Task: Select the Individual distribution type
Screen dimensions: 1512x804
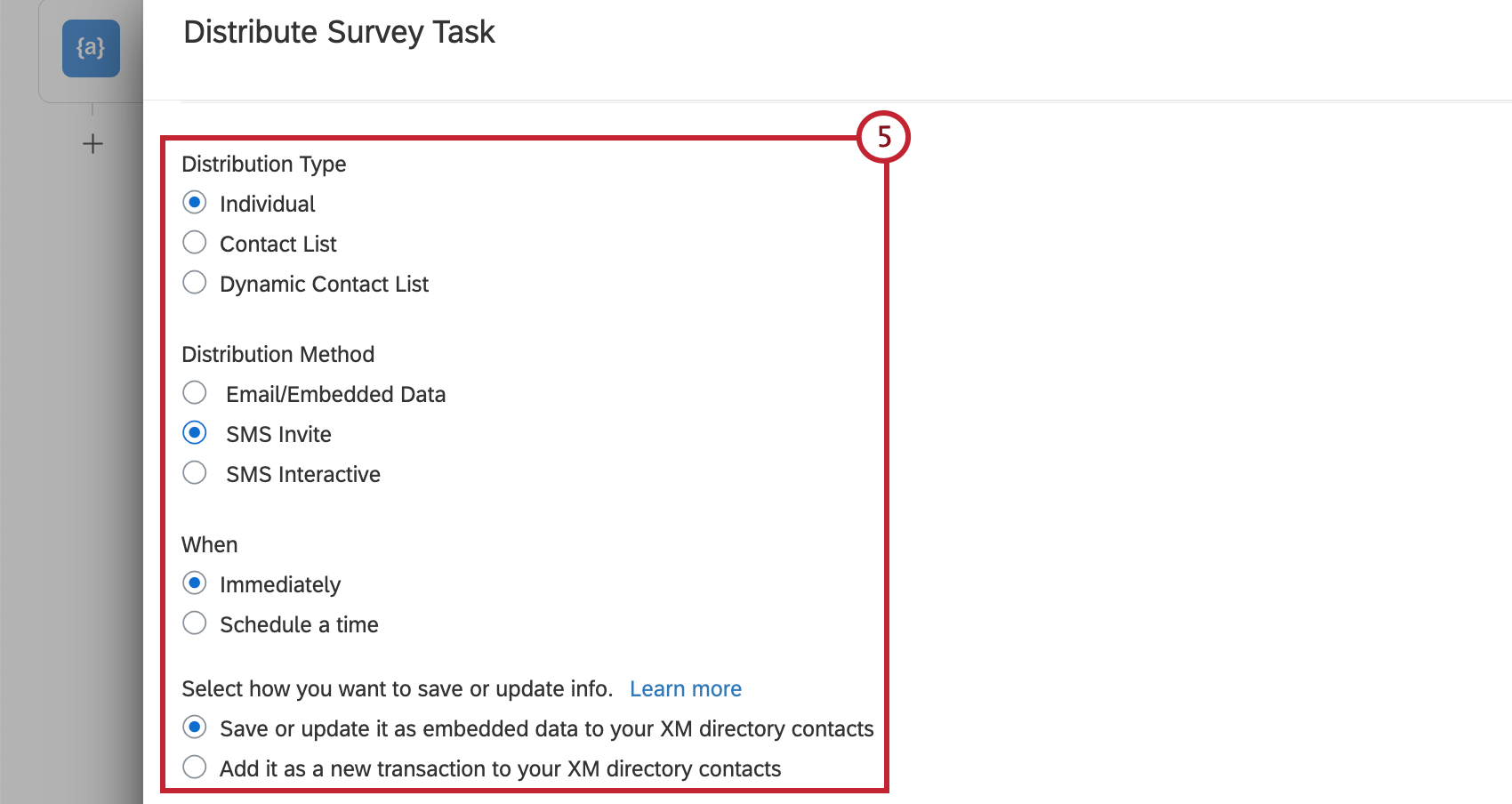Action: tap(195, 203)
